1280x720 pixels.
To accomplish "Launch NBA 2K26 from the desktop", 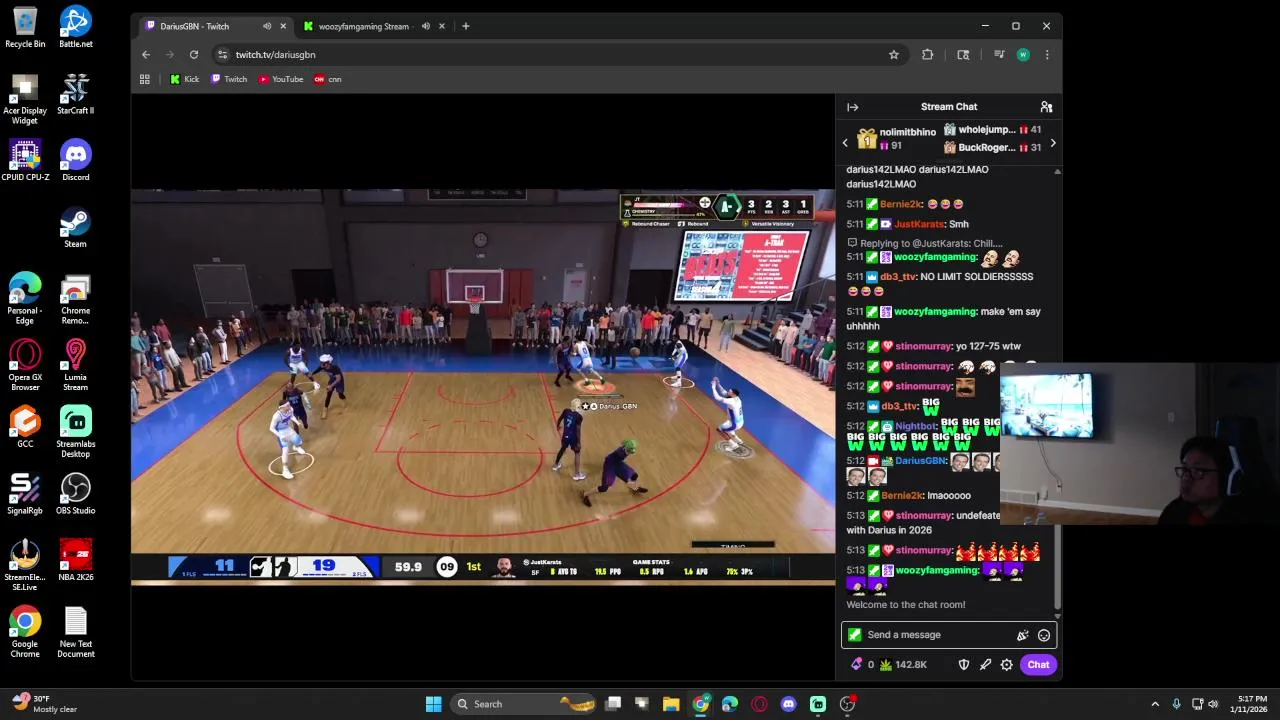I will [x=76, y=561].
